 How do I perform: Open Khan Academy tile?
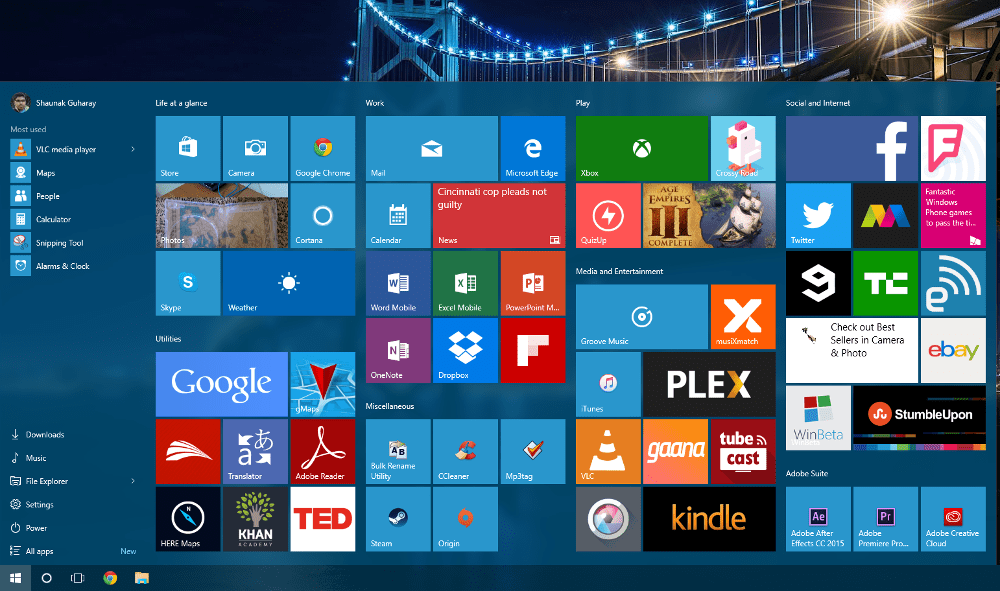click(255, 519)
